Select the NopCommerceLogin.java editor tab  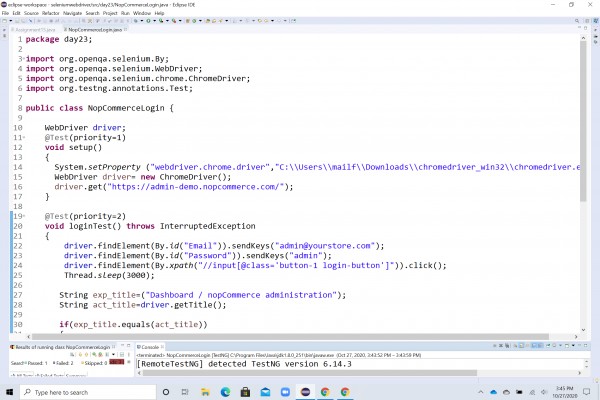click(x=95, y=29)
